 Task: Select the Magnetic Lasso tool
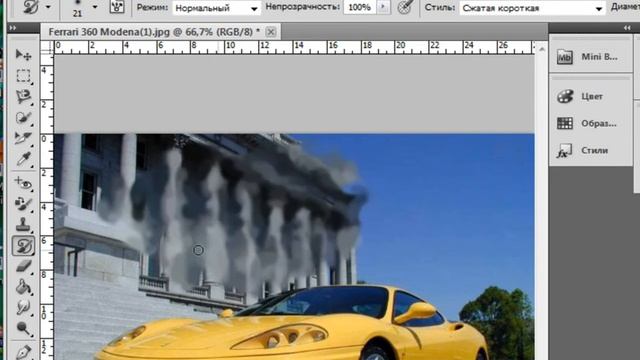point(23,97)
